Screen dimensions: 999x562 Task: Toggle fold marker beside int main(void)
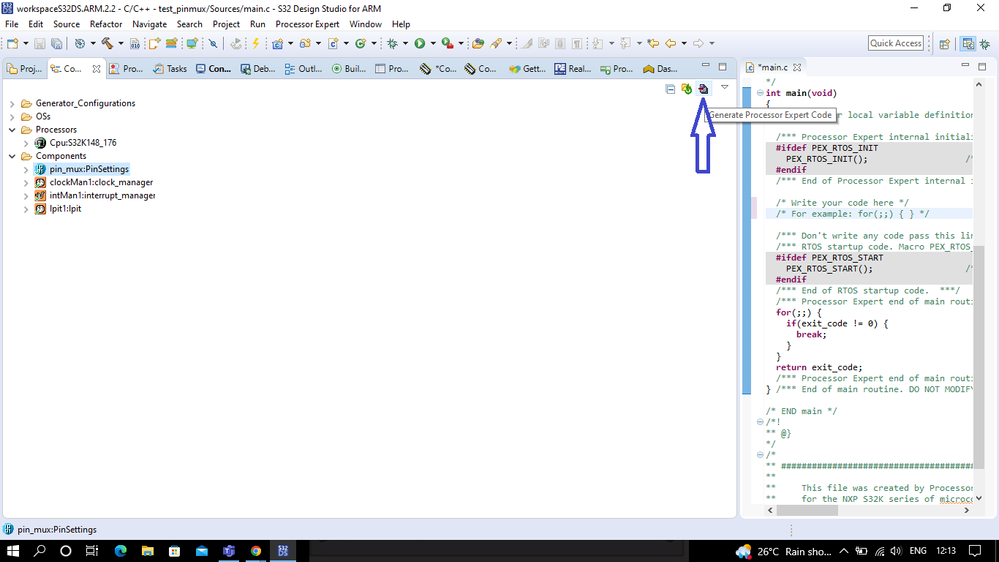760,93
